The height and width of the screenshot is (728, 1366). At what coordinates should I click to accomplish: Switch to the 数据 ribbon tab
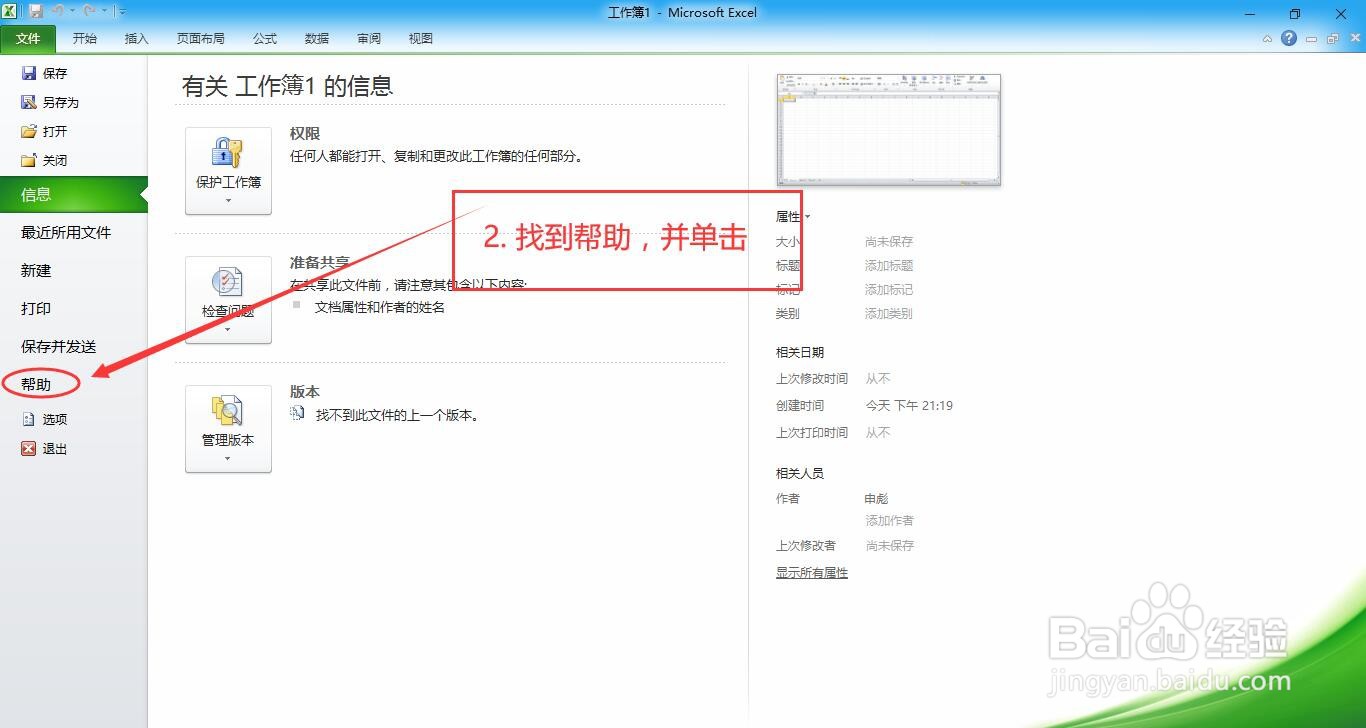[x=317, y=38]
